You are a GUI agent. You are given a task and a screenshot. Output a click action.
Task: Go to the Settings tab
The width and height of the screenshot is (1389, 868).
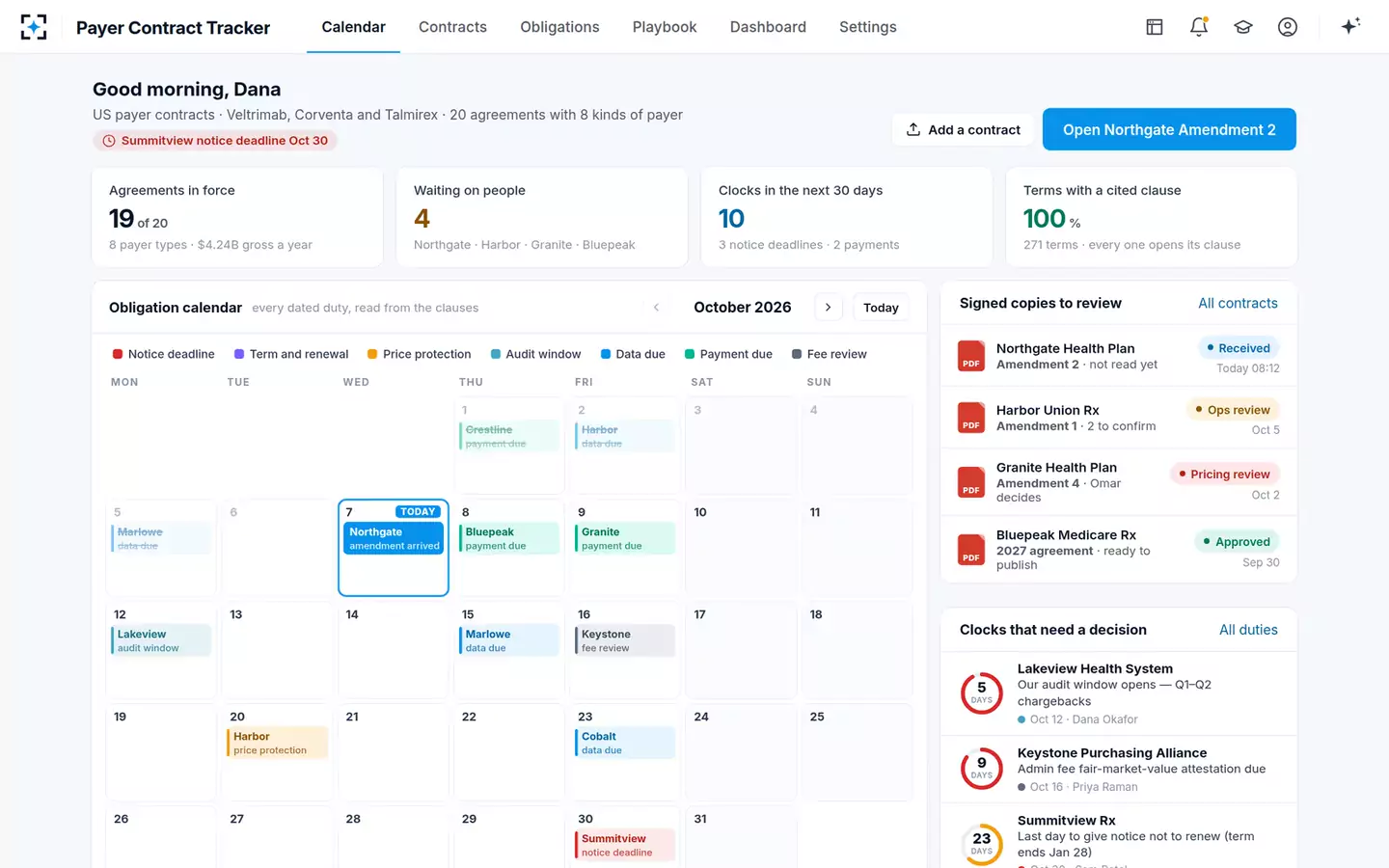868,27
